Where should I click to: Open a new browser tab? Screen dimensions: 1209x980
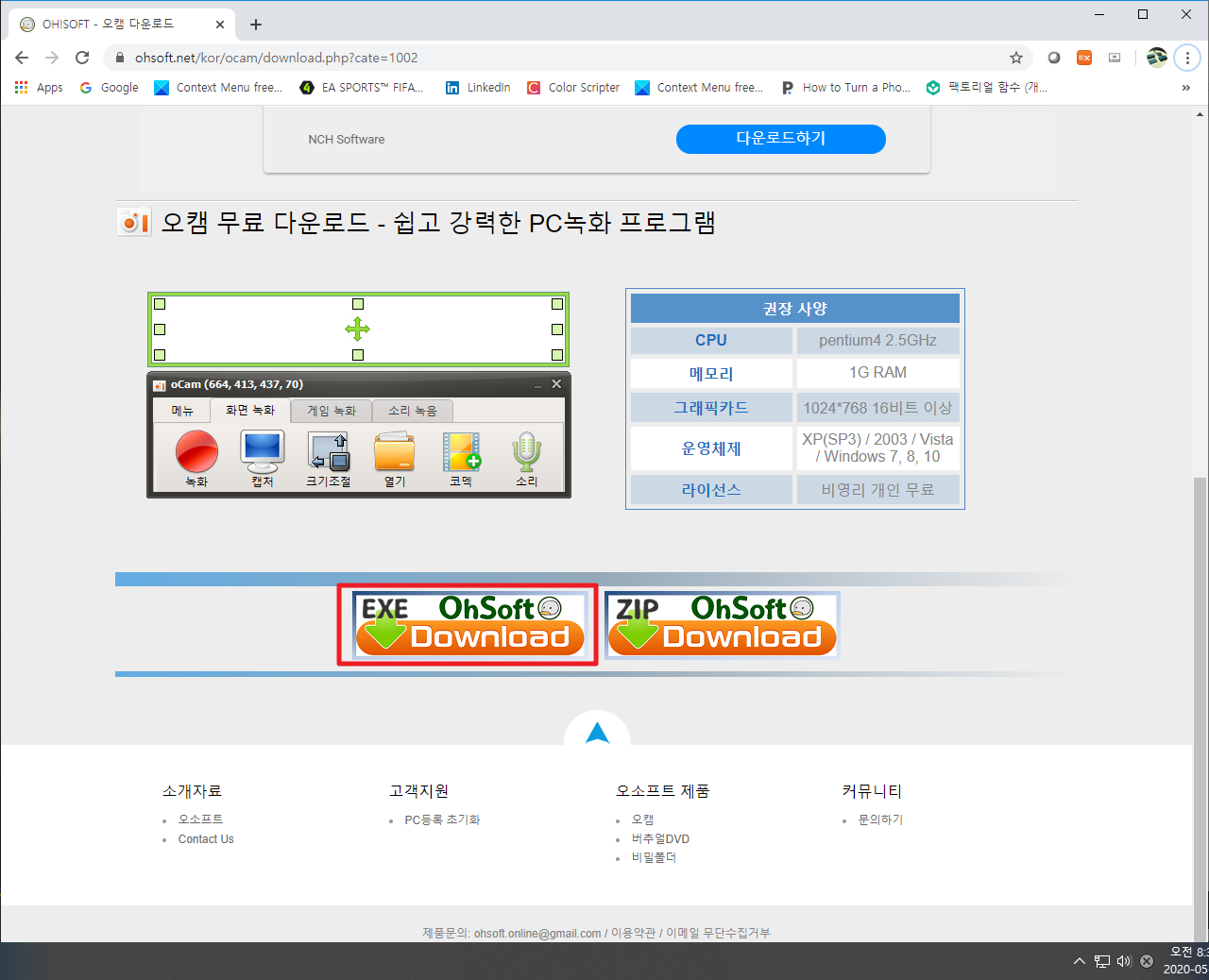(x=256, y=25)
